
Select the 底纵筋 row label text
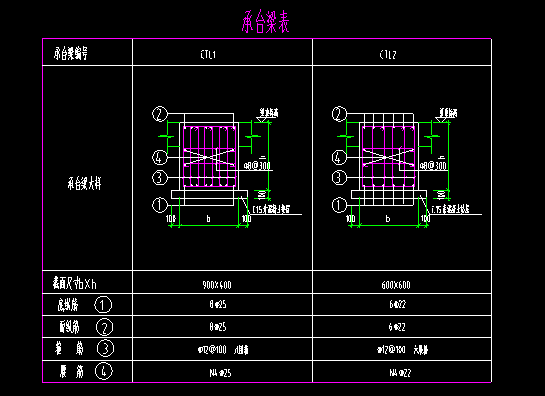(x=68, y=305)
